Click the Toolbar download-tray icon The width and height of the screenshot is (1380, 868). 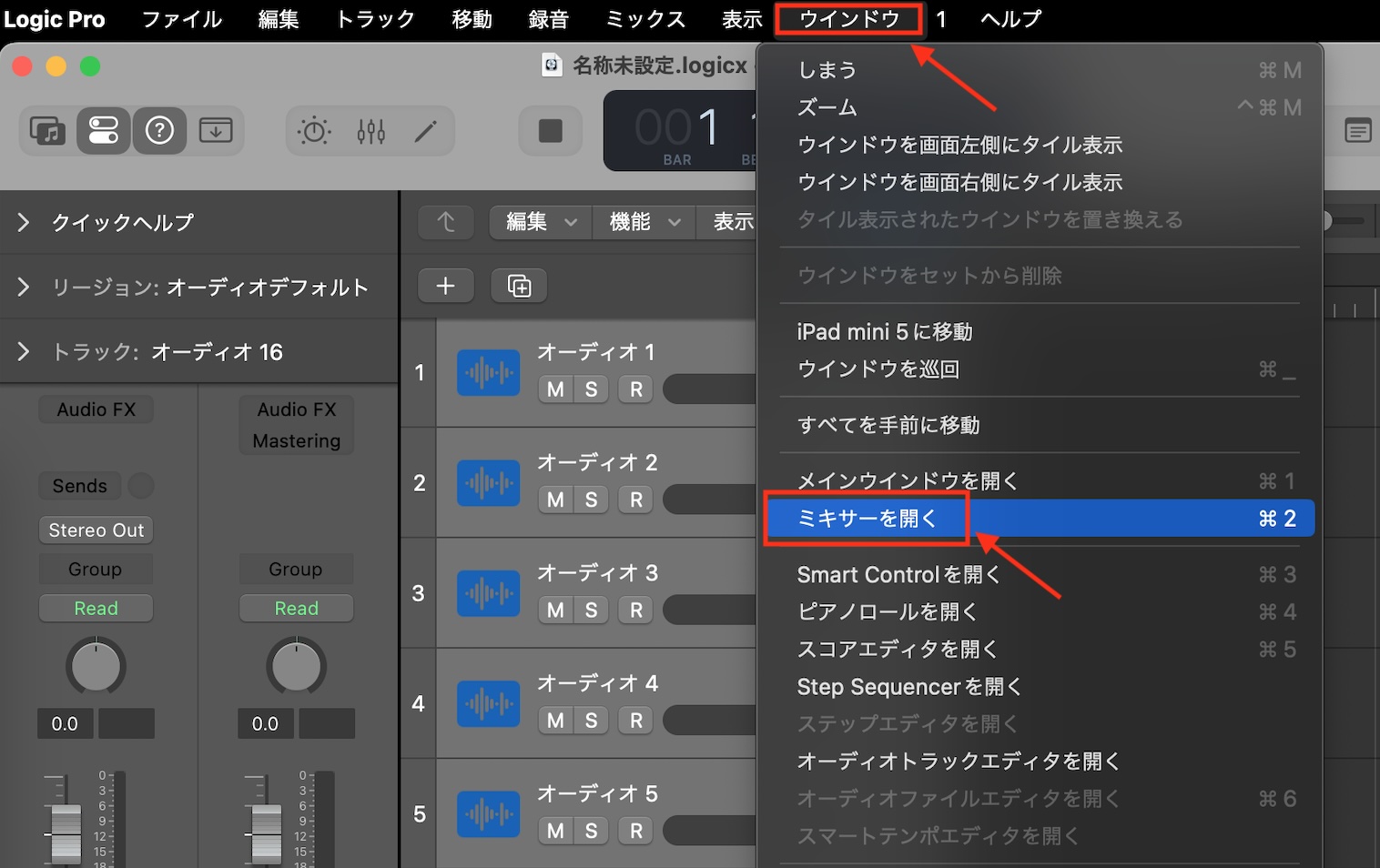tap(216, 131)
